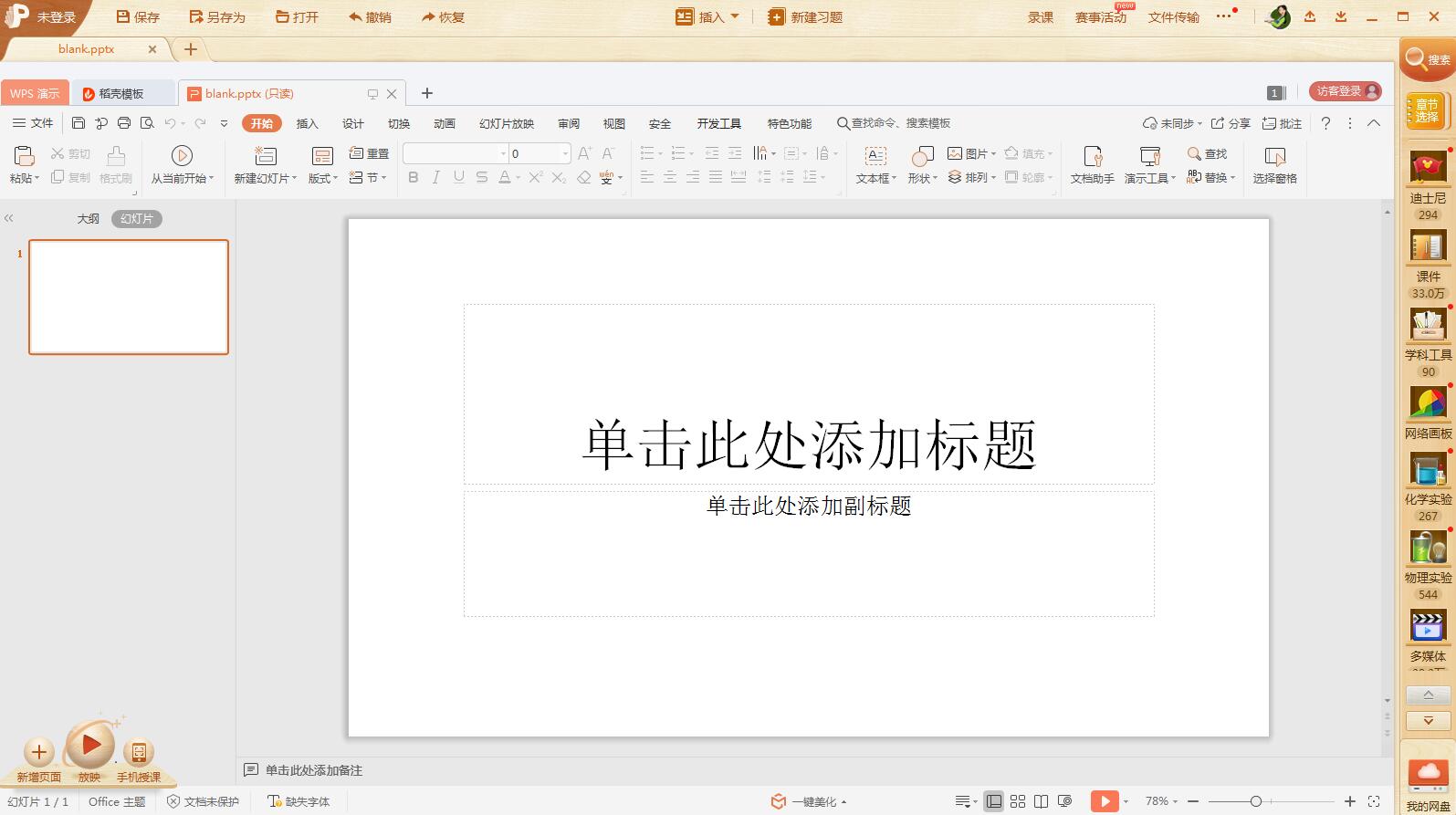
Task: Open the Chemistry Lab (化学实验) sidebar icon
Action: click(1428, 471)
